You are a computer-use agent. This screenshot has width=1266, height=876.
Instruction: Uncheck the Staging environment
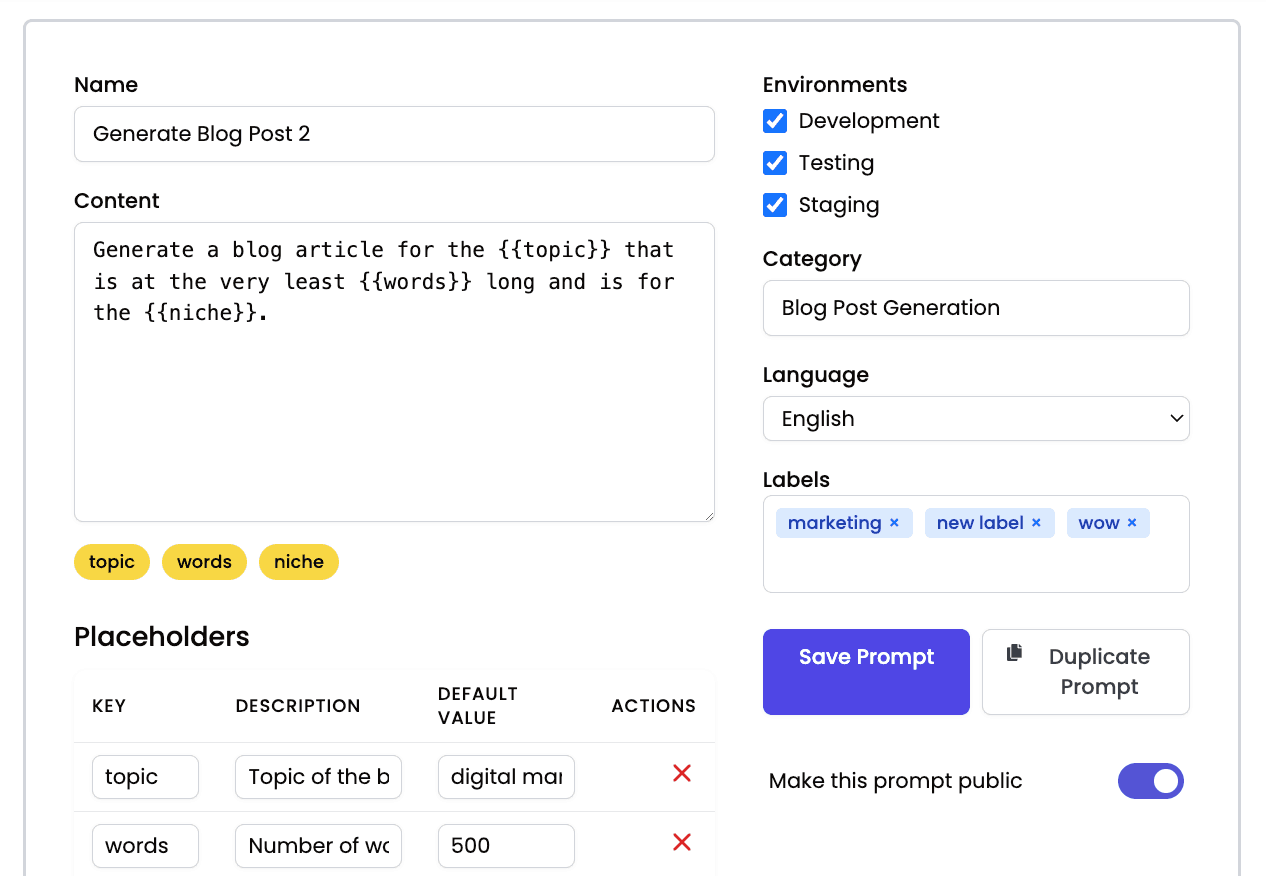(x=775, y=204)
